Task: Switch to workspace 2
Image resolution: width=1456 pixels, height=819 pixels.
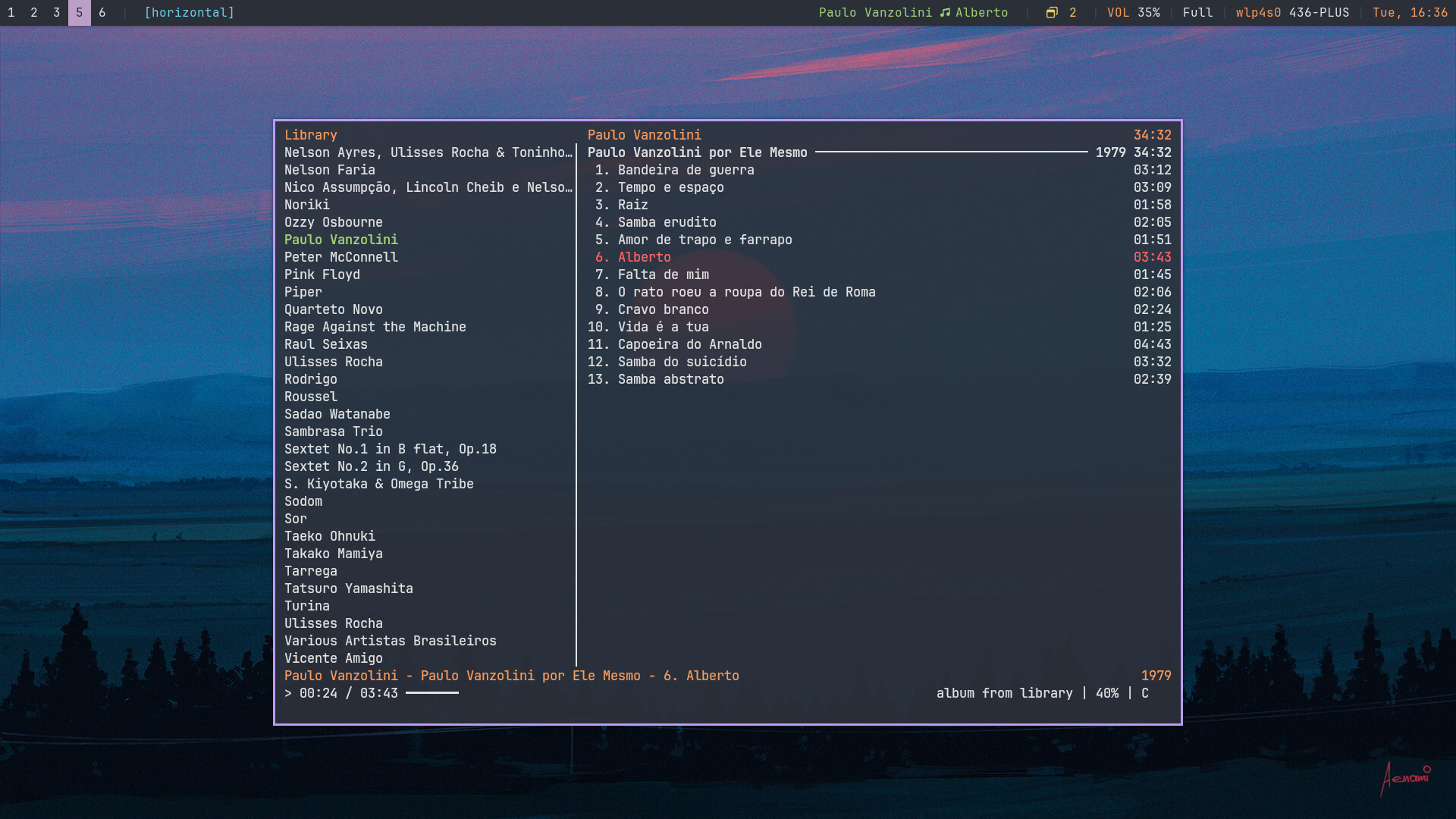Action: [34, 12]
